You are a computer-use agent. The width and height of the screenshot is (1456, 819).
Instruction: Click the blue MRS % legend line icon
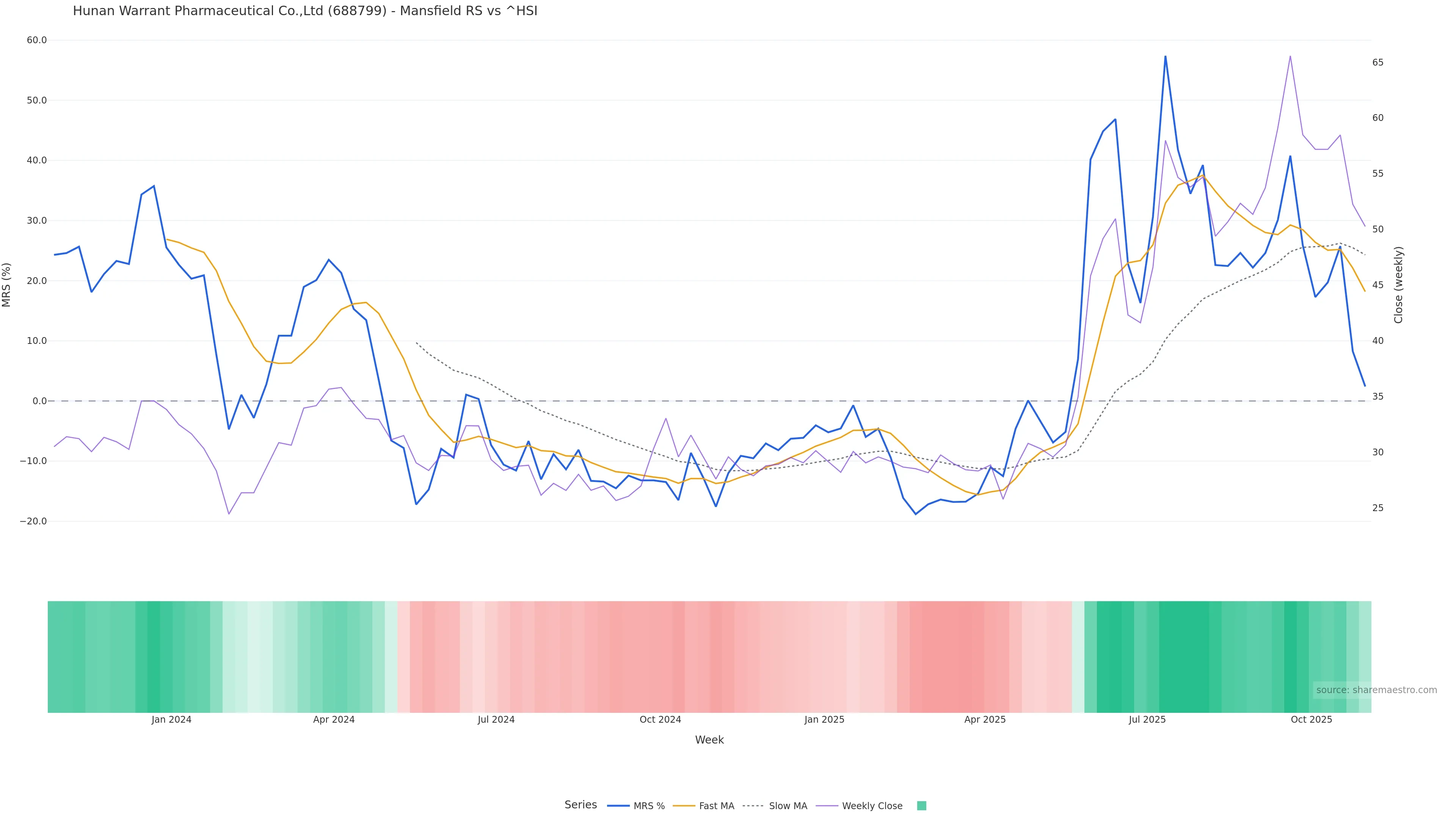618,806
